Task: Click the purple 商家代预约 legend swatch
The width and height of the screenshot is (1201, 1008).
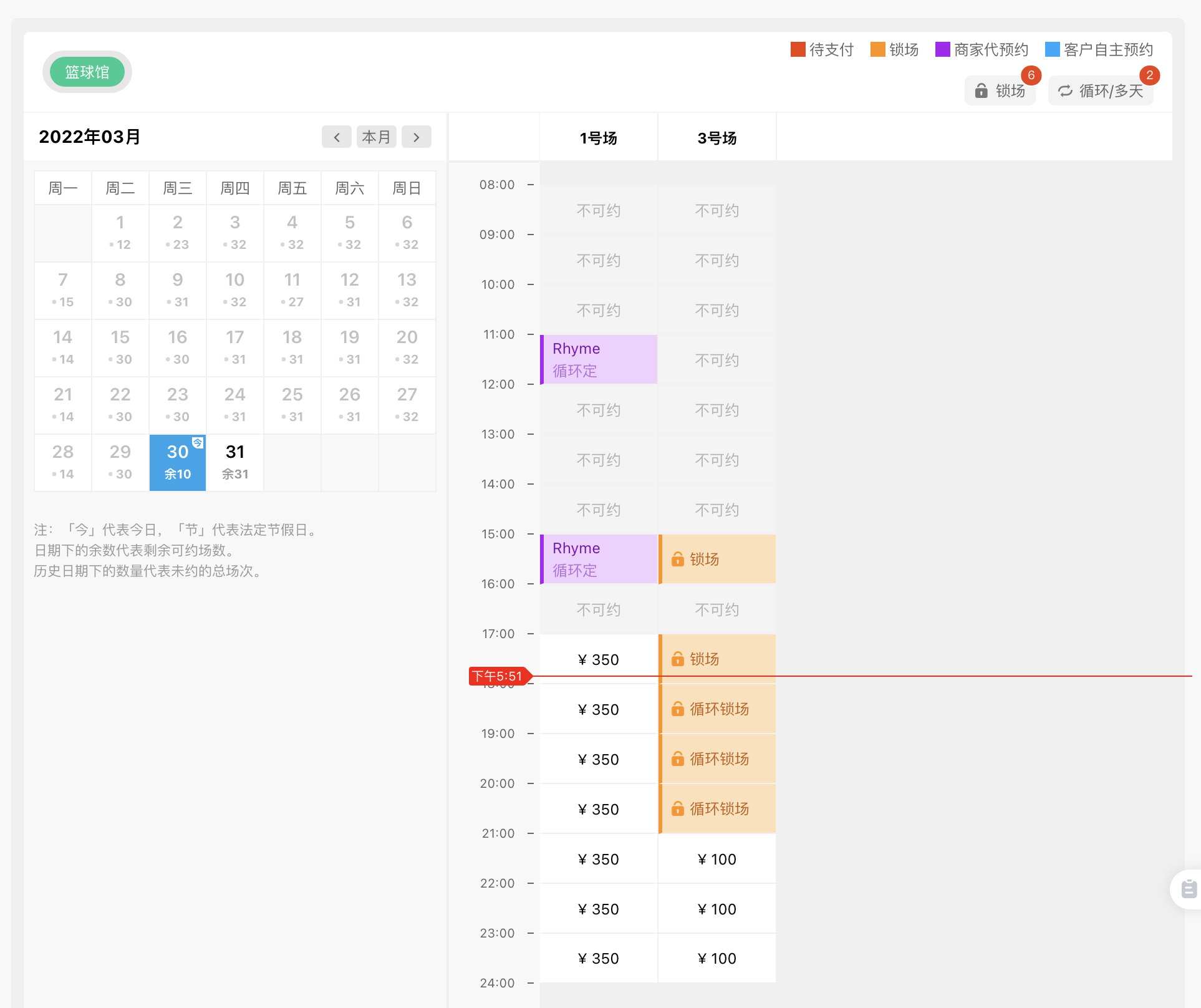Action: pyautogui.click(x=943, y=49)
